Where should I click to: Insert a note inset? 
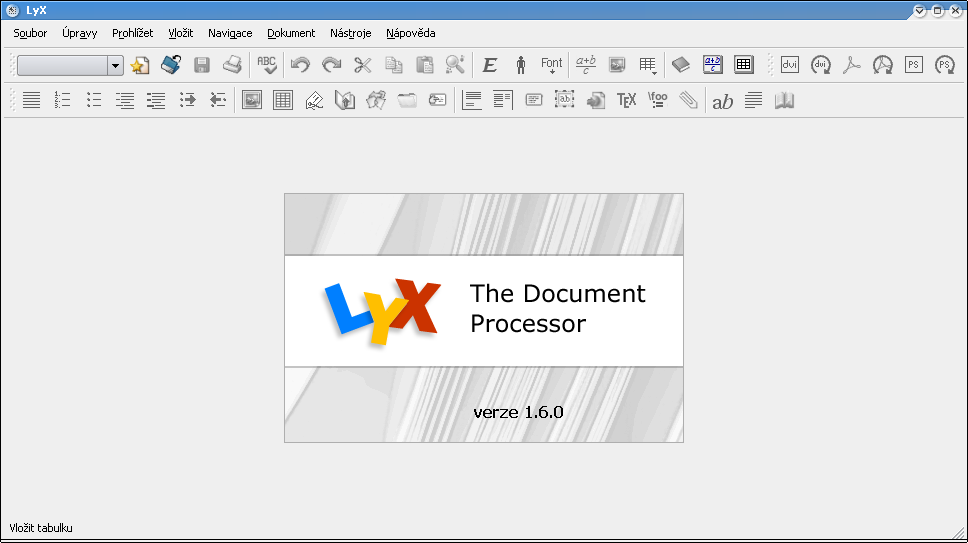534,100
